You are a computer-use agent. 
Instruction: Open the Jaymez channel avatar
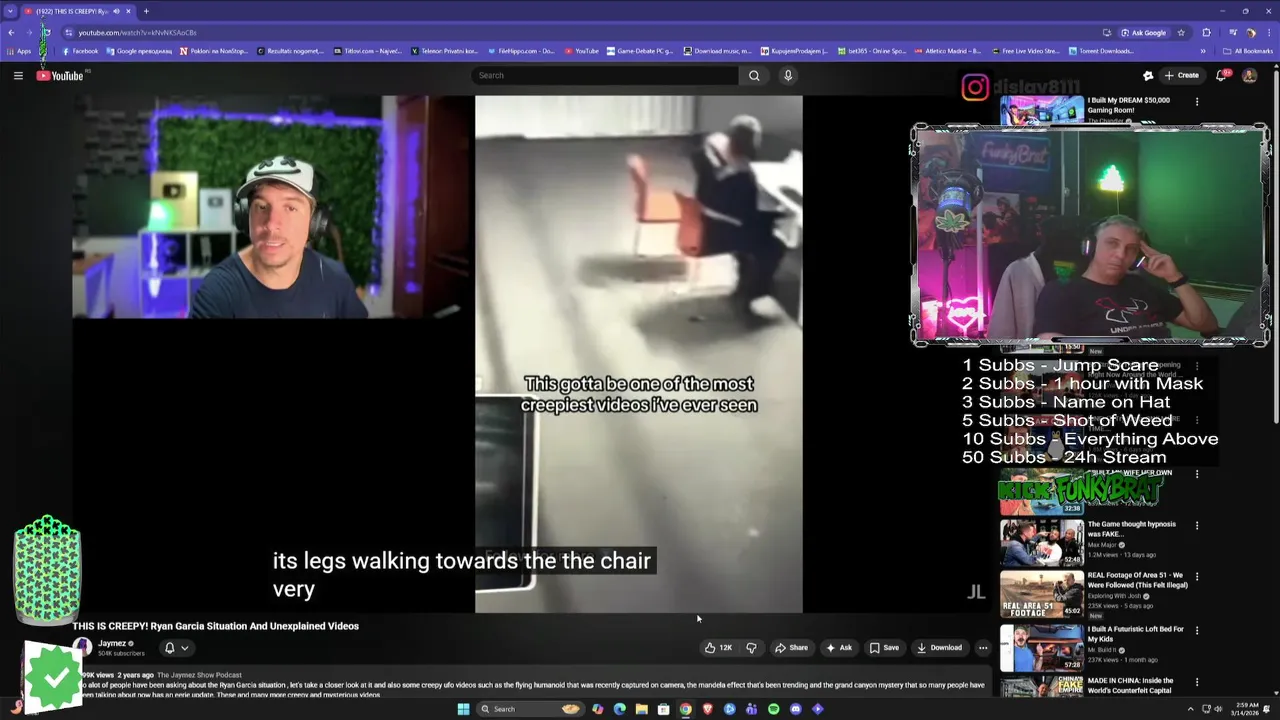click(82, 648)
